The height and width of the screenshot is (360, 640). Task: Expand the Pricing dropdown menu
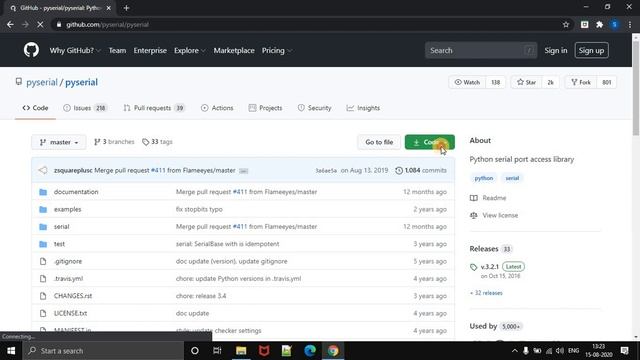276,51
